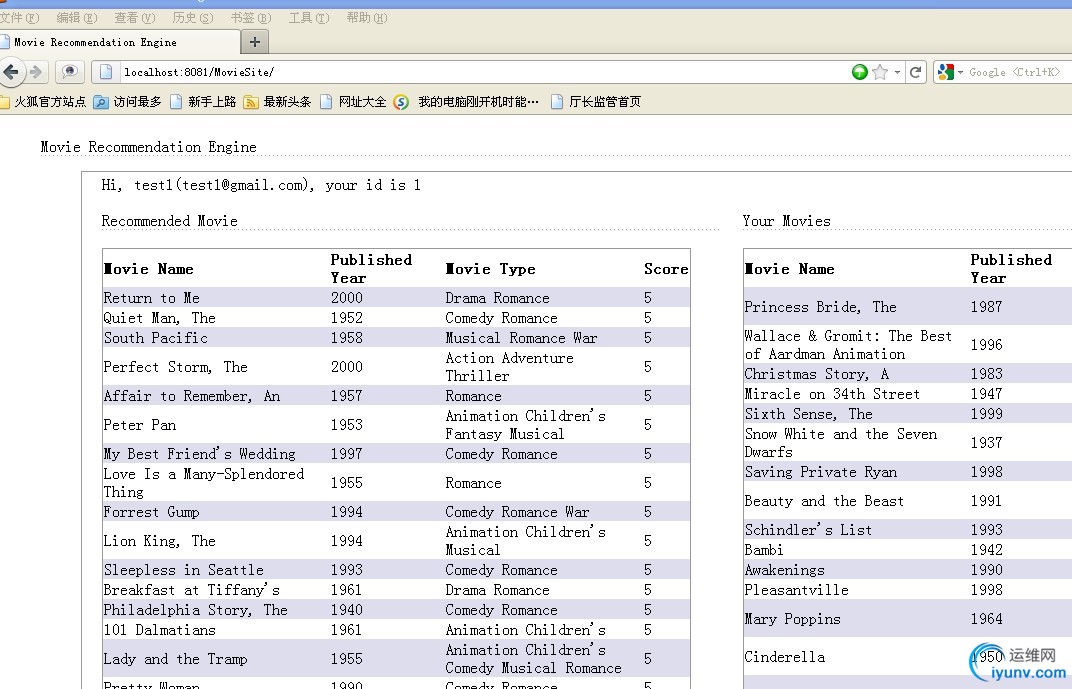Select the 'Perfect Storm, The' movie name
The image size is (1072, 689).
[176, 367]
